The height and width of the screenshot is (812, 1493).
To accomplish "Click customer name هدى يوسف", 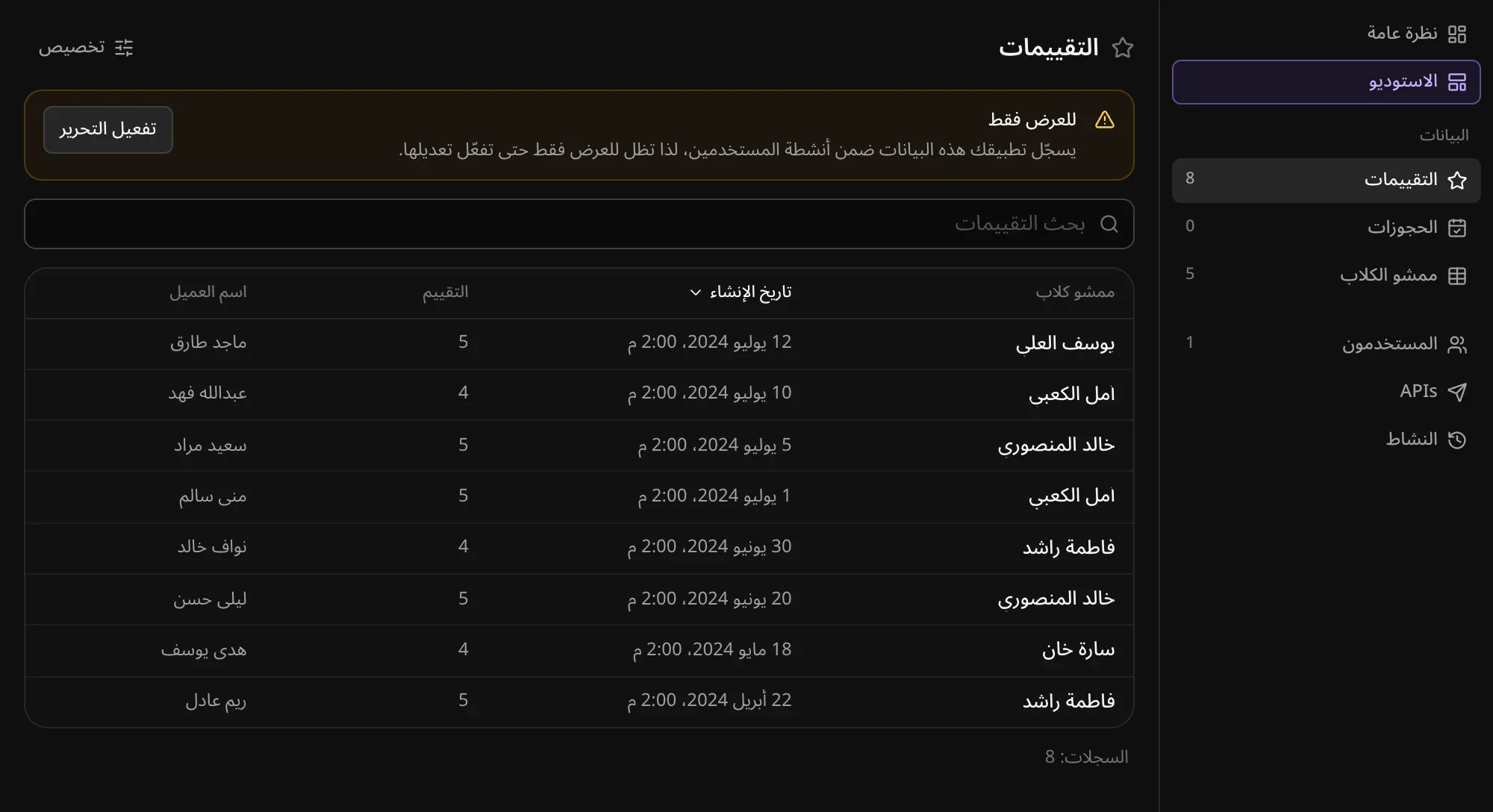I will pyautogui.click(x=204, y=650).
